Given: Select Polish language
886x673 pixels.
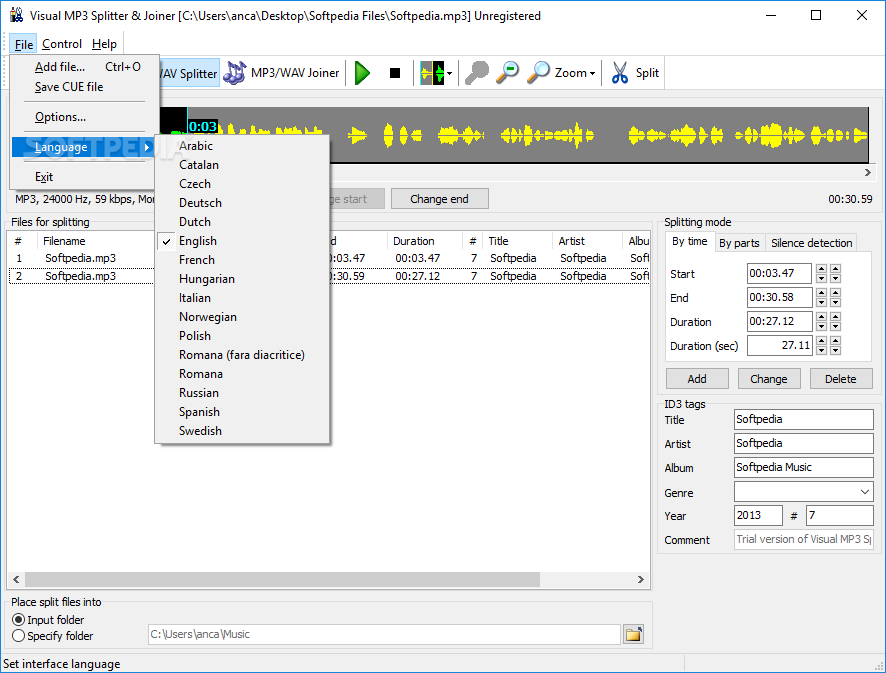Looking at the screenshot, I should (242, 336).
